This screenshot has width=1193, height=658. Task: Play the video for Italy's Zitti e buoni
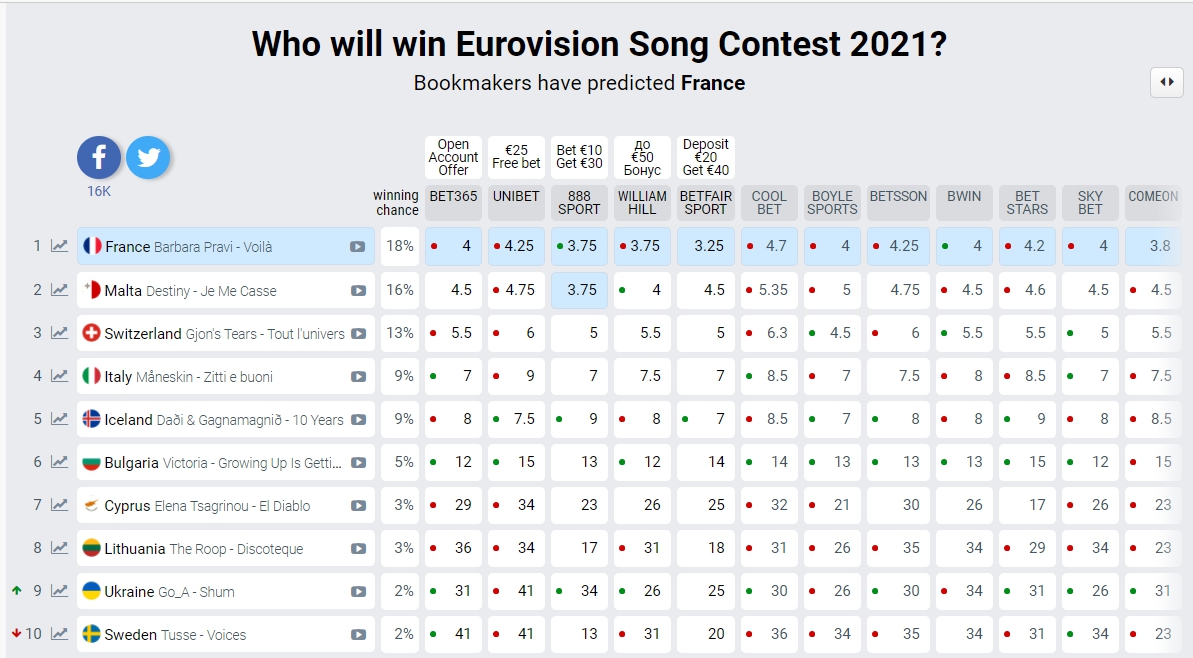pos(358,377)
